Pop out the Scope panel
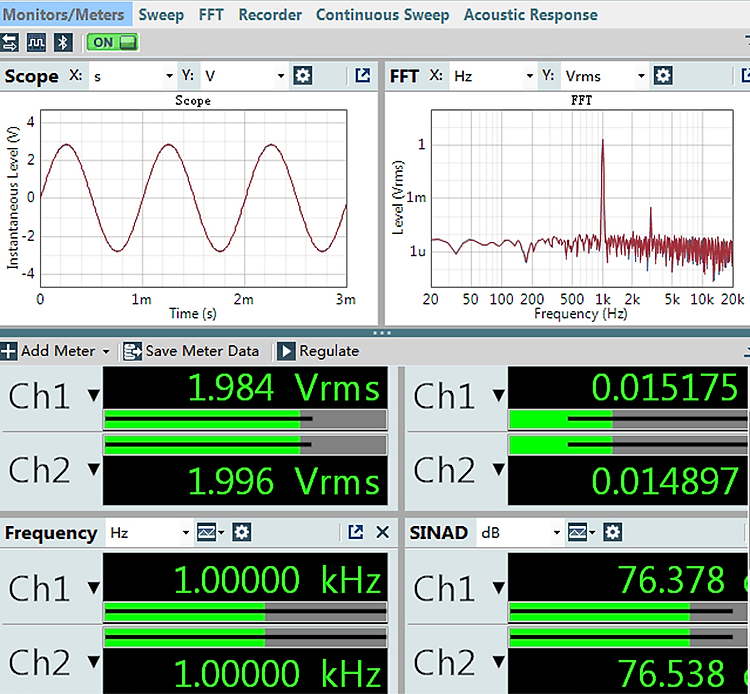 click(363, 76)
